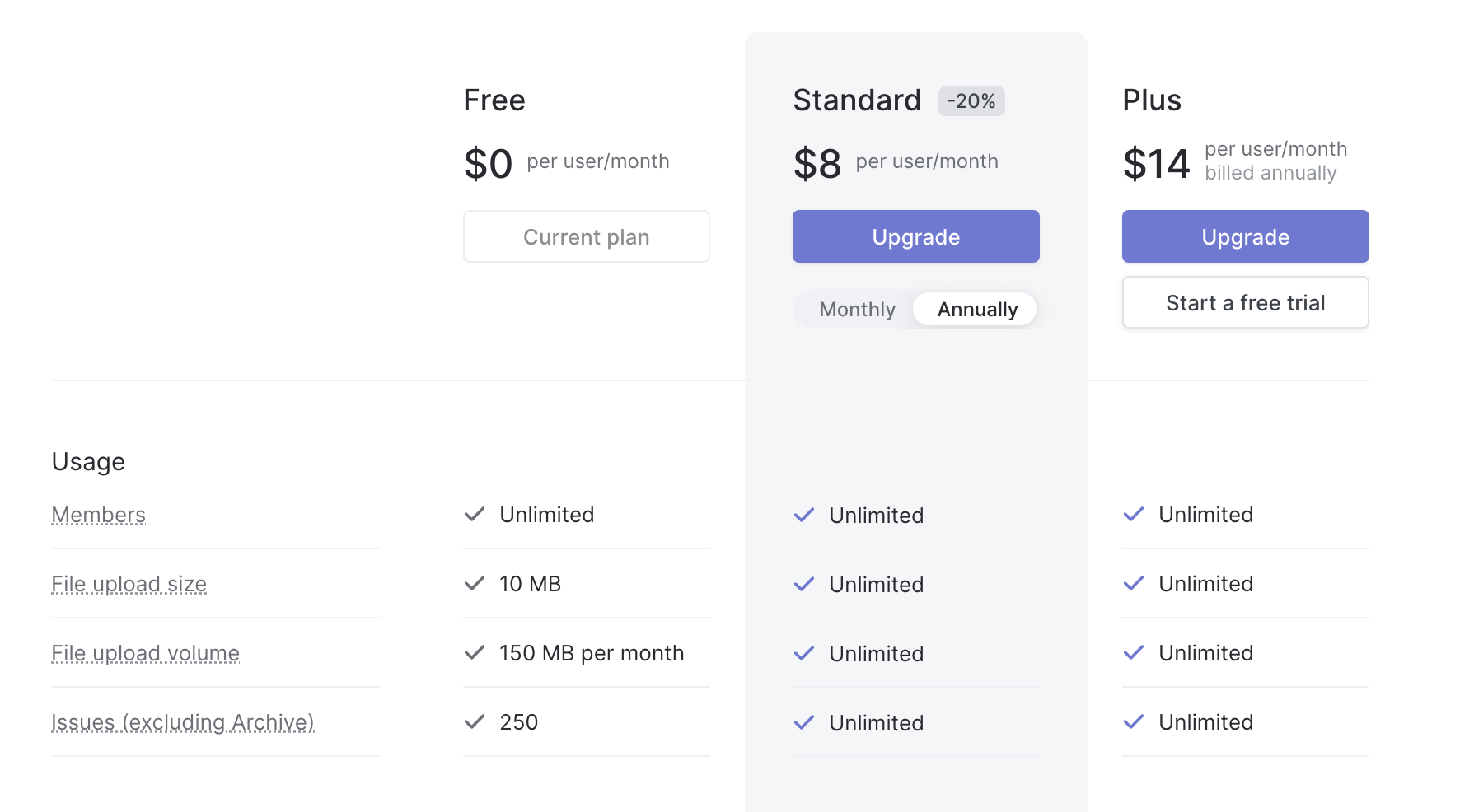Image resolution: width=1460 pixels, height=812 pixels.
Task: Click the checkmark beside 250 issues
Action: pyautogui.click(x=475, y=722)
